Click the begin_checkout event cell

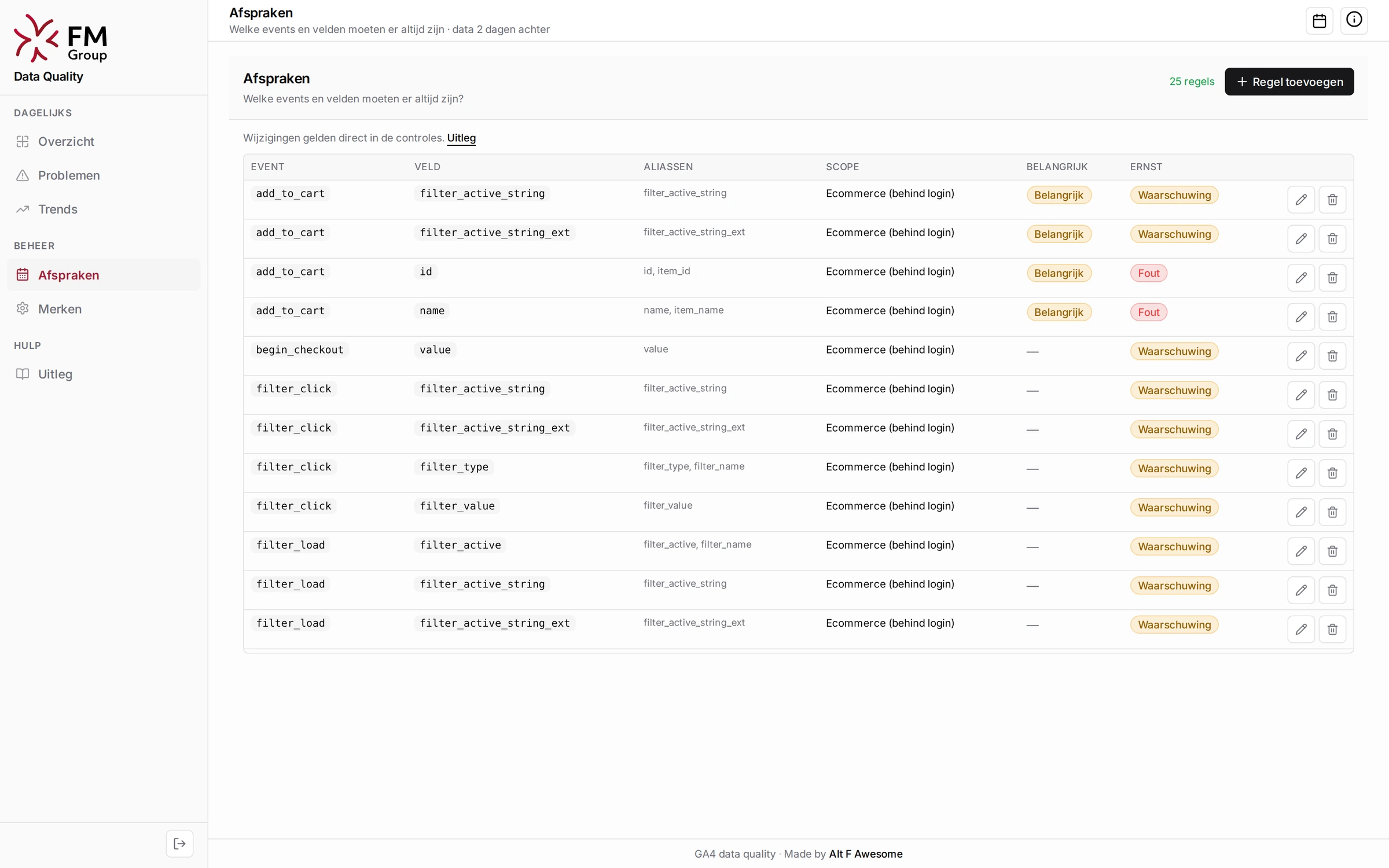[299, 350]
